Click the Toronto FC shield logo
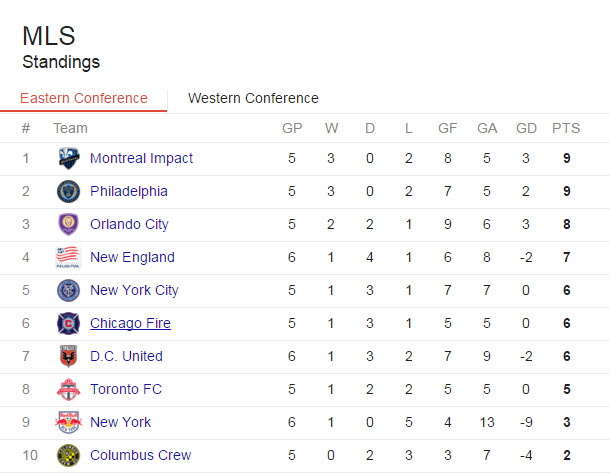Viewport: 610px width, 473px height. tap(68, 389)
